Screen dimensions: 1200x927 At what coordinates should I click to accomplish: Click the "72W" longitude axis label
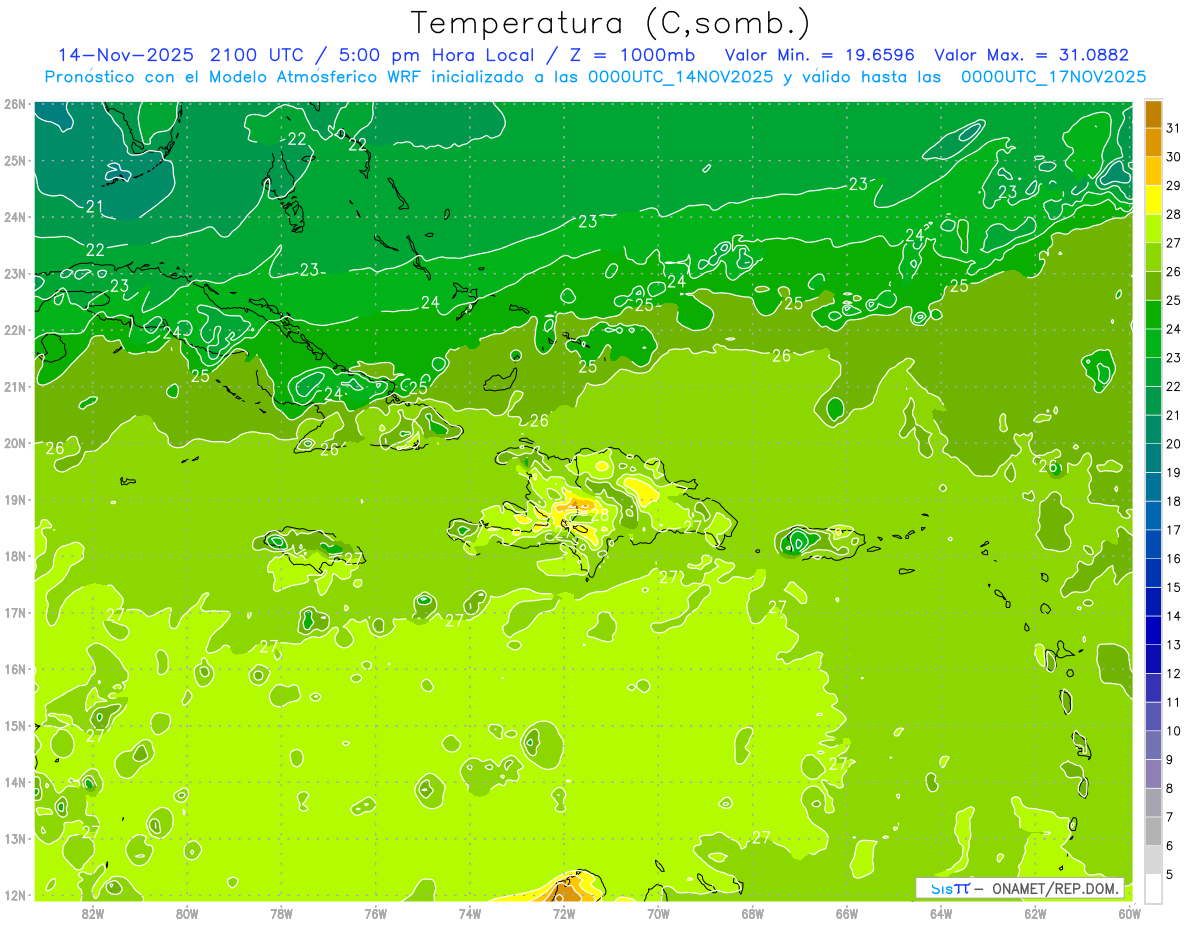pos(564,913)
